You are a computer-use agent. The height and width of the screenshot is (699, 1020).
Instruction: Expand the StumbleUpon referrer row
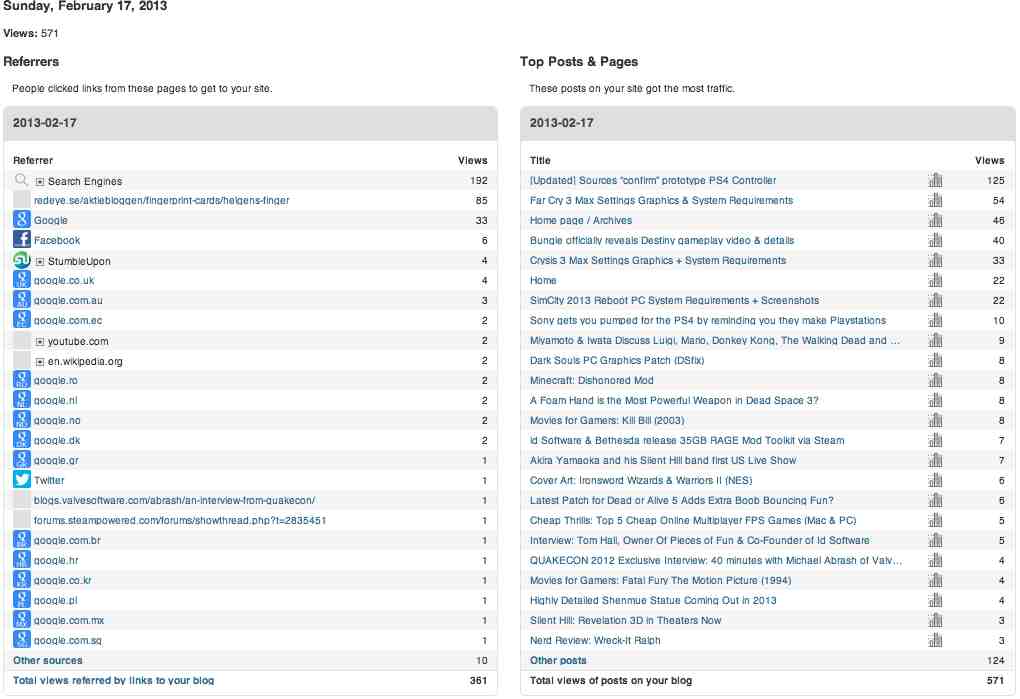pos(40,261)
